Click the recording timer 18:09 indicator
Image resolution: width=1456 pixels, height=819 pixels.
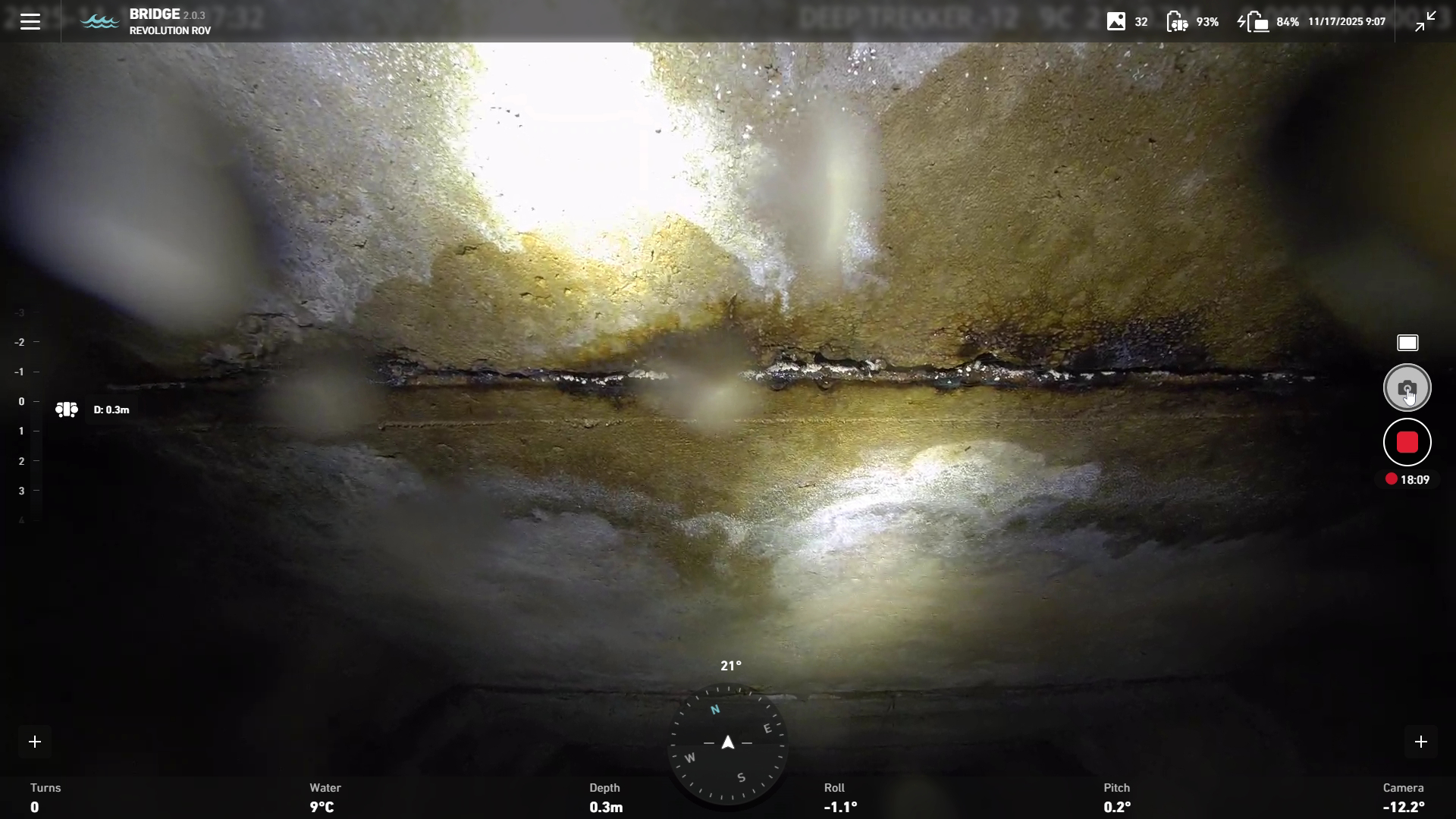(x=1407, y=479)
